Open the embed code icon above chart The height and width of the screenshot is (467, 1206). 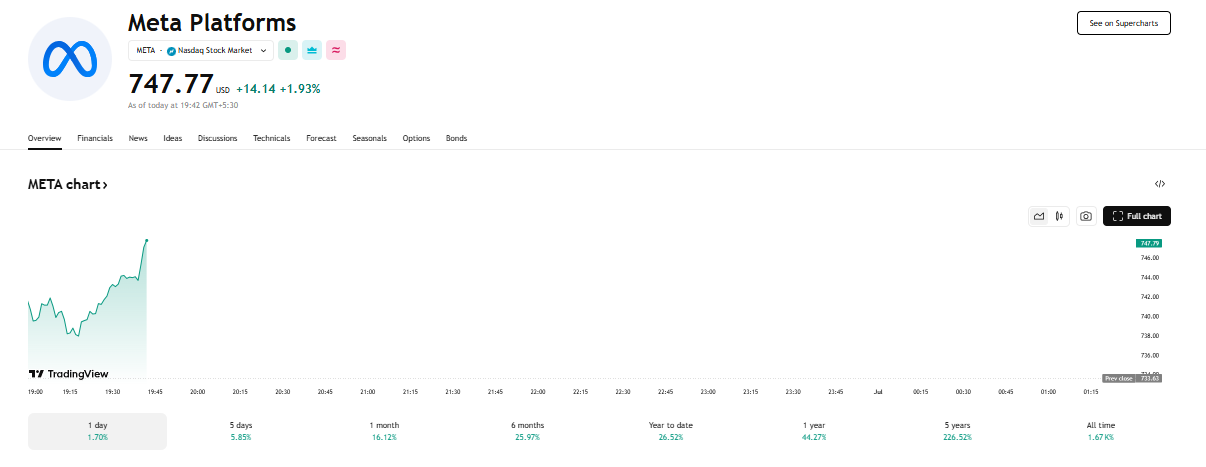1160,184
